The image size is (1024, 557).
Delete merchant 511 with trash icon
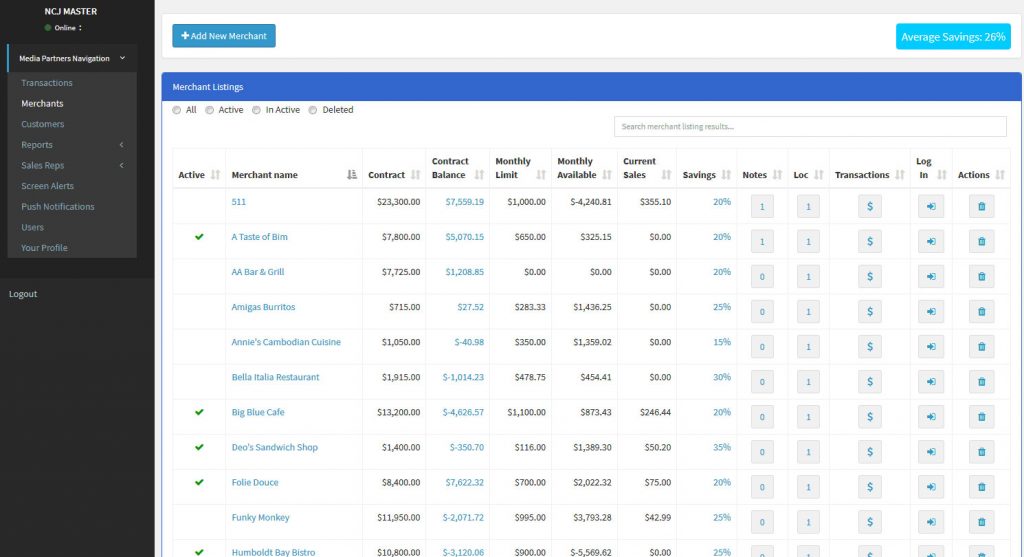pyautogui.click(x=982, y=206)
